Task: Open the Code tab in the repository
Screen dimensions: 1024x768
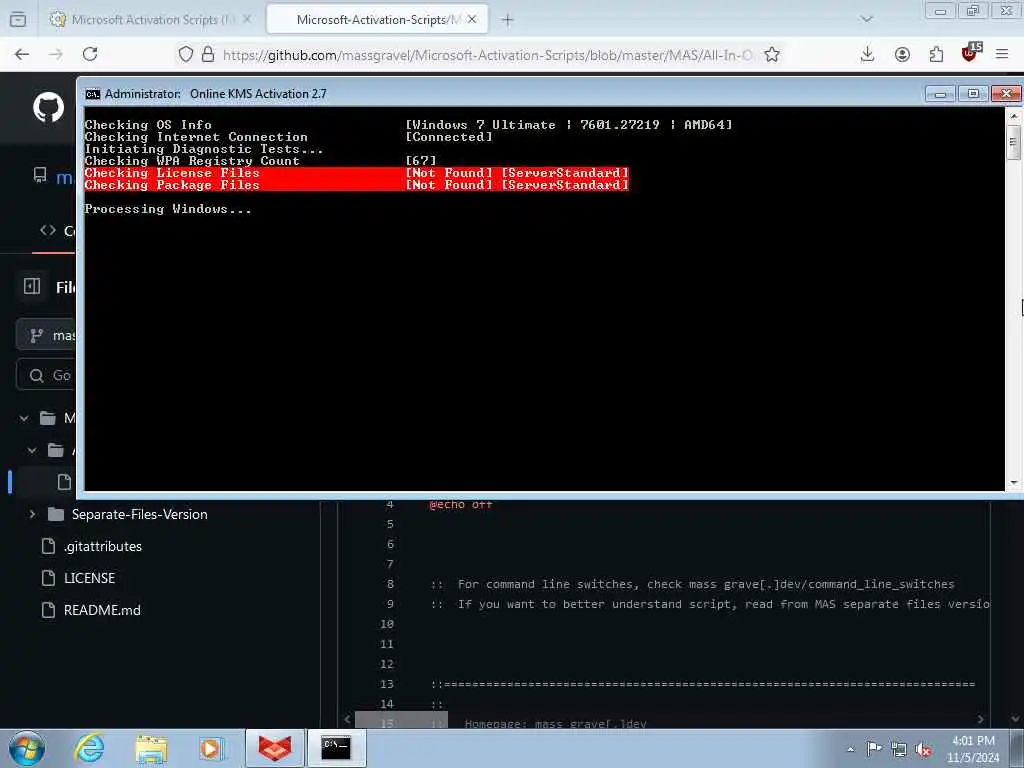Action: [57, 231]
